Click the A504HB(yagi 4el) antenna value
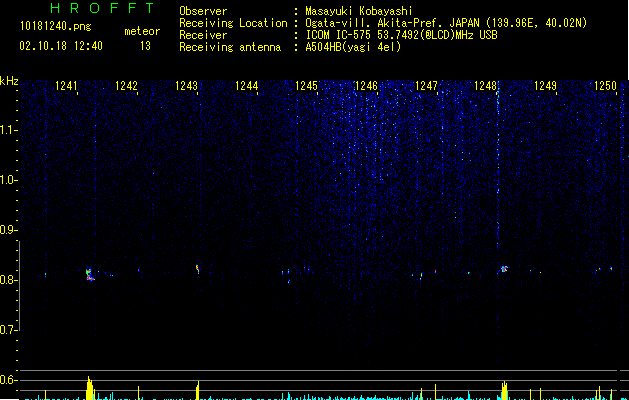The width and height of the screenshot is (629, 400). (x=353, y=47)
